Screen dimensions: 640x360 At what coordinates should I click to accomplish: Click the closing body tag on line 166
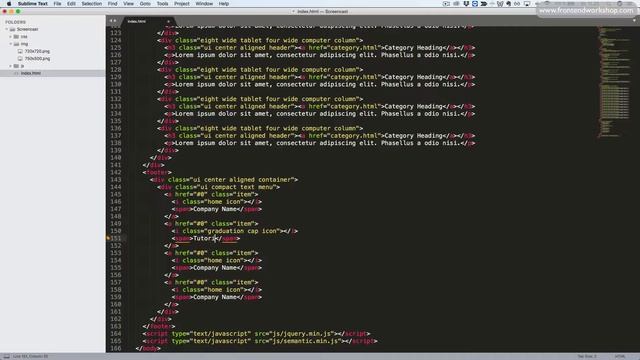point(148,348)
